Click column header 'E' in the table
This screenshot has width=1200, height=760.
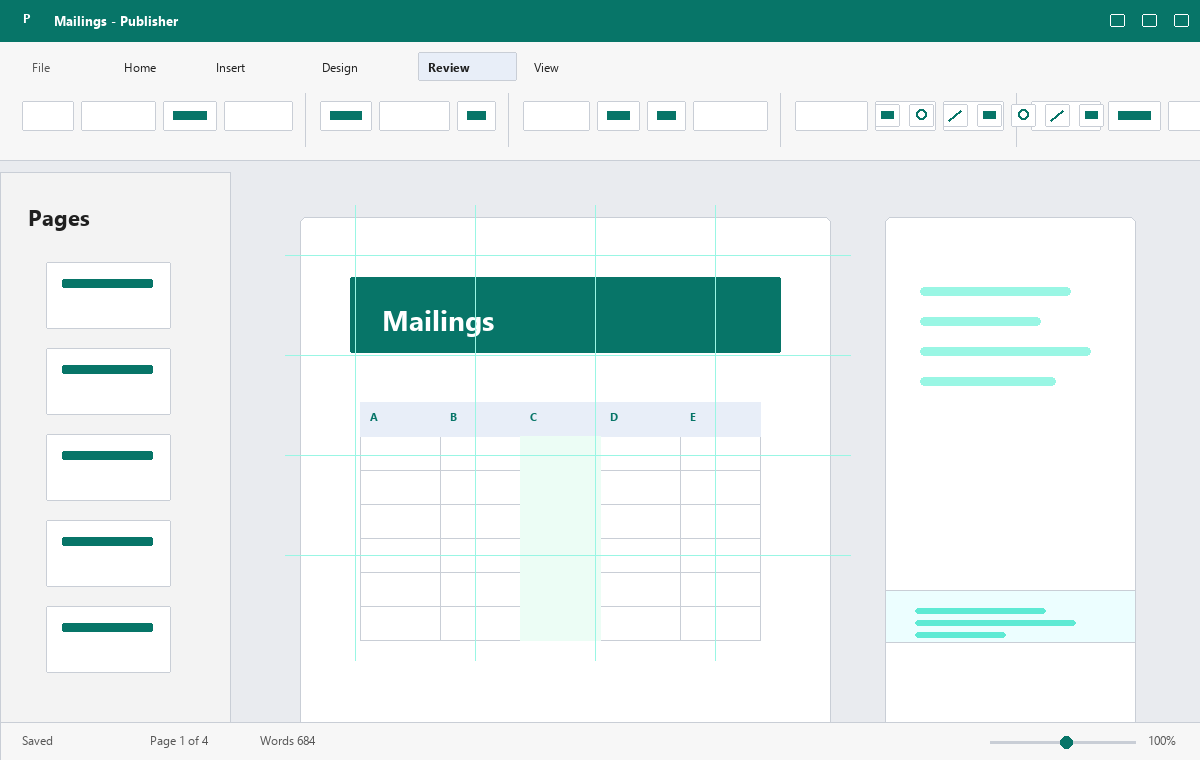click(x=693, y=417)
